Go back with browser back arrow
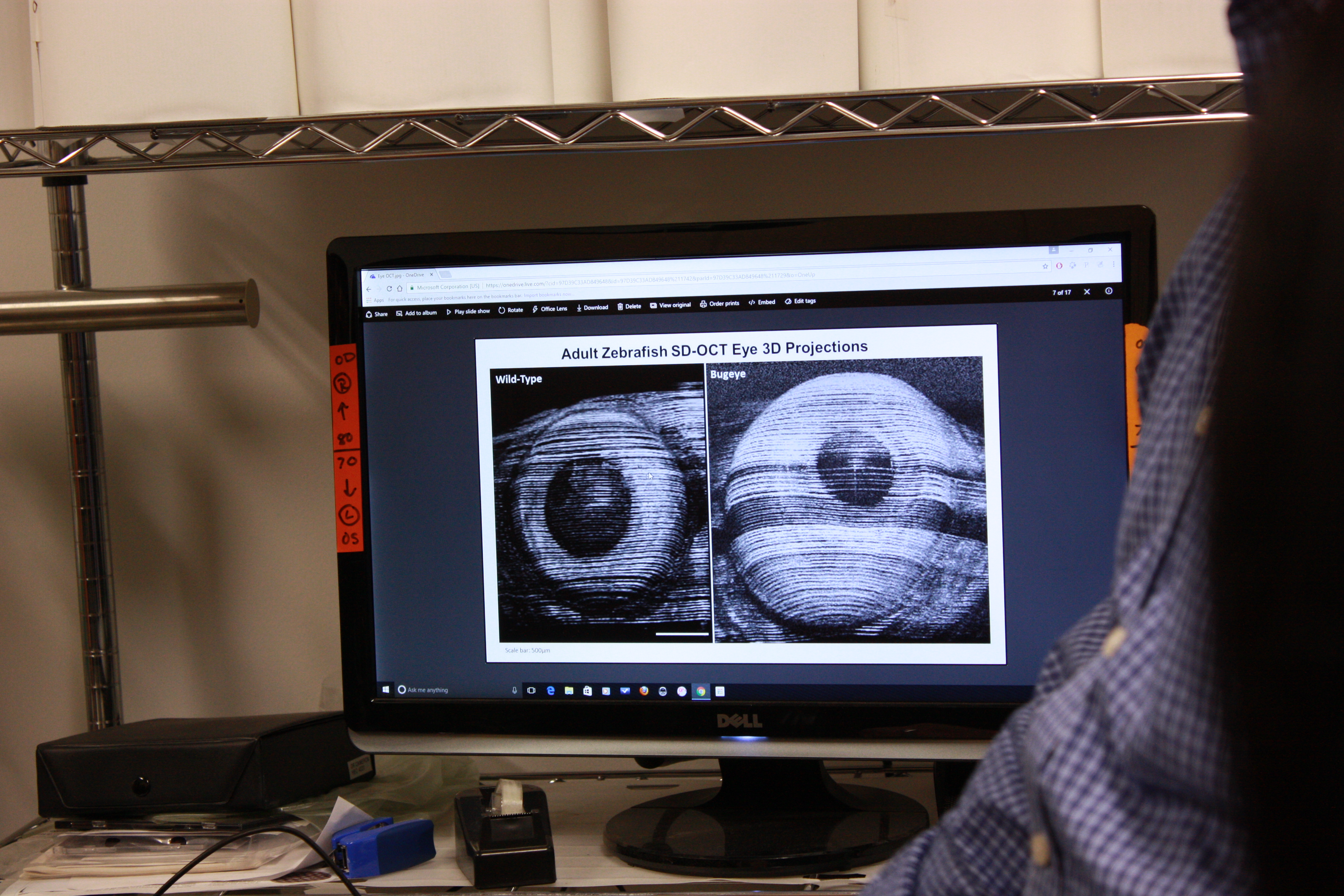This screenshot has height=896, width=1344. click(x=369, y=289)
